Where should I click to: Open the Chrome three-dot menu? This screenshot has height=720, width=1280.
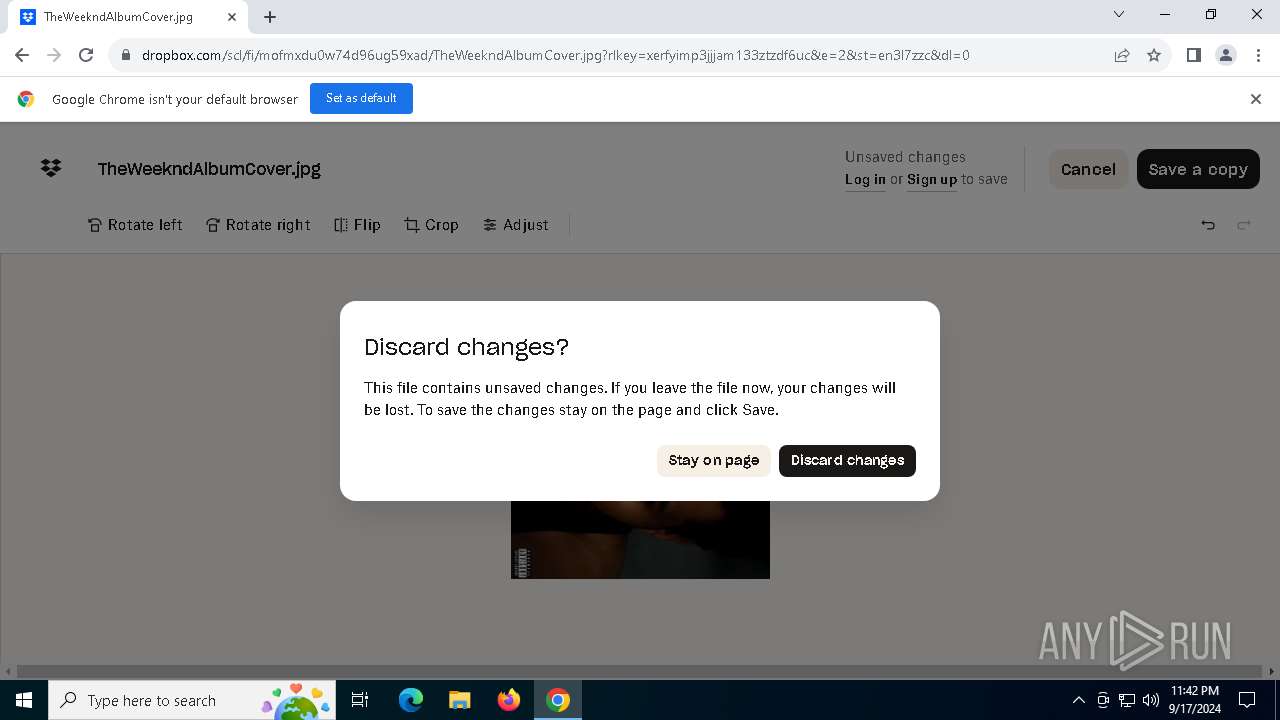click(1257, 55)
